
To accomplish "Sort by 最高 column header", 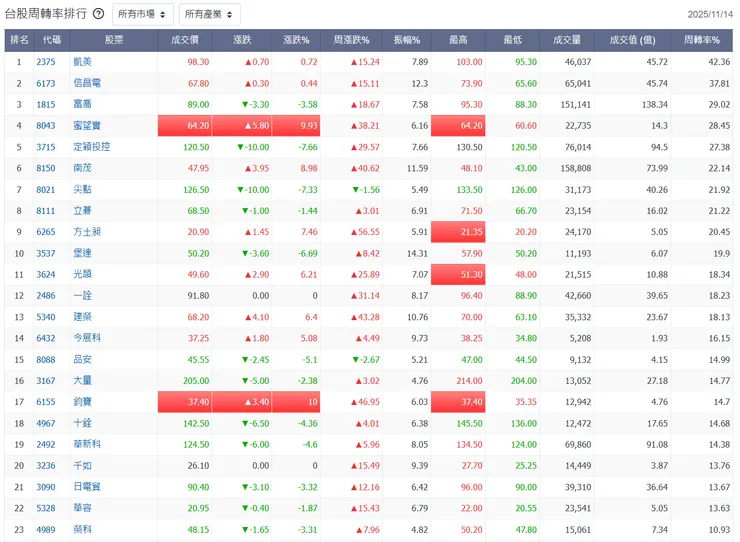I will click(458, 40).
